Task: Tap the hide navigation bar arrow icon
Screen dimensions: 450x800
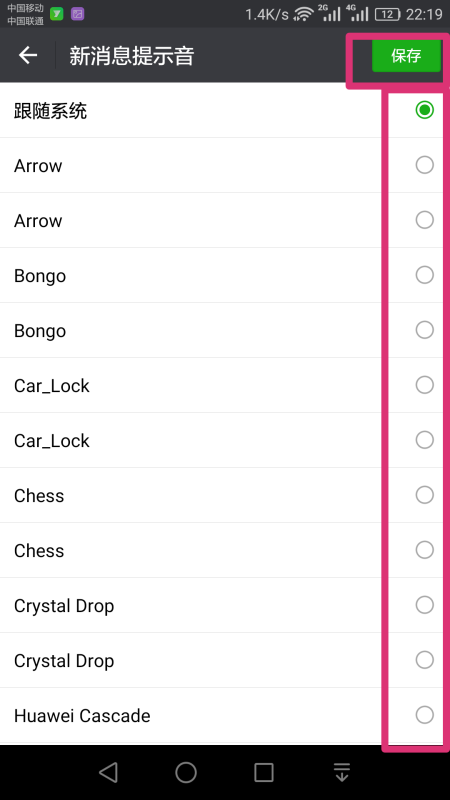Action: [342, 772]
